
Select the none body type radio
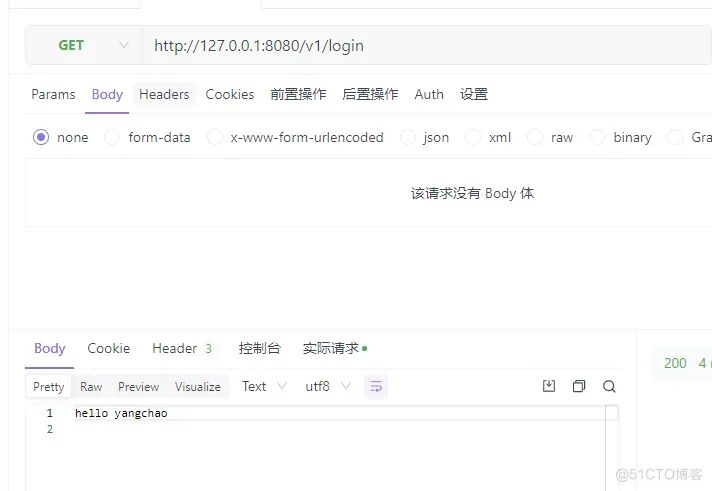41,137
